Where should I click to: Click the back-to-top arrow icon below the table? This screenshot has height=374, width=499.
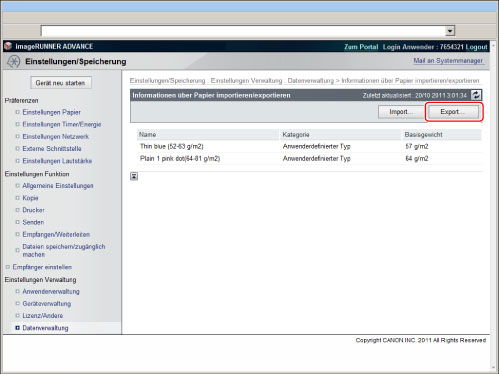click(x=134, y=176)
